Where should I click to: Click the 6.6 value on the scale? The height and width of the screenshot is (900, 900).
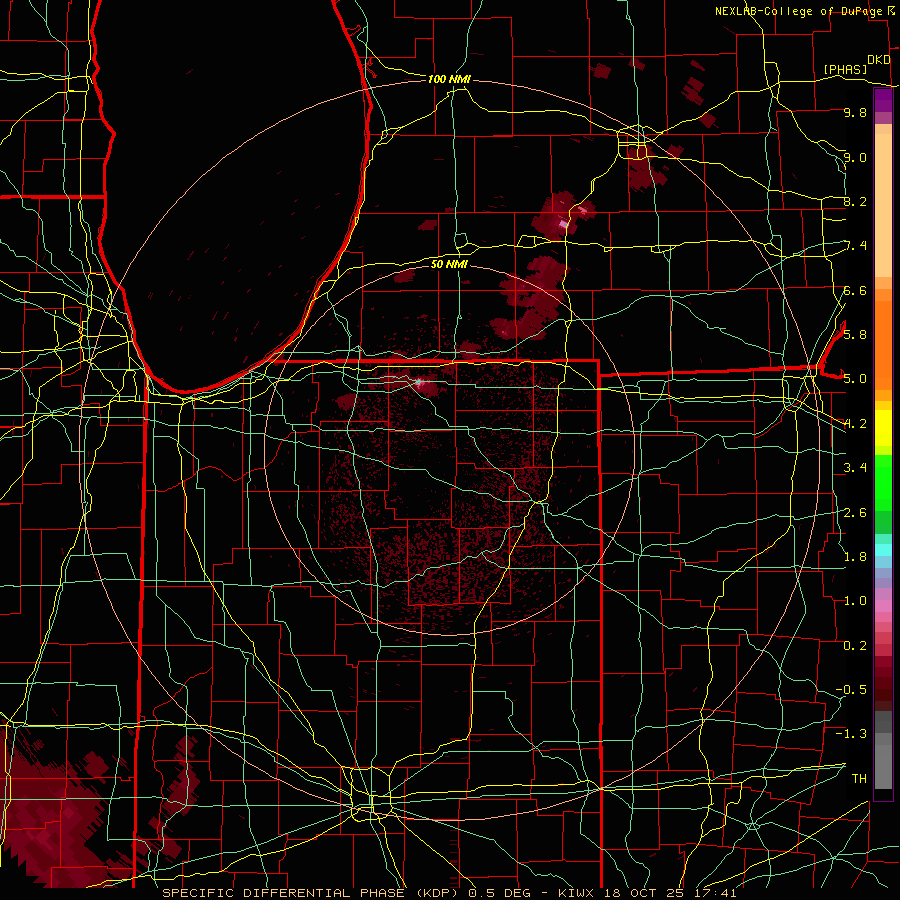855,290
